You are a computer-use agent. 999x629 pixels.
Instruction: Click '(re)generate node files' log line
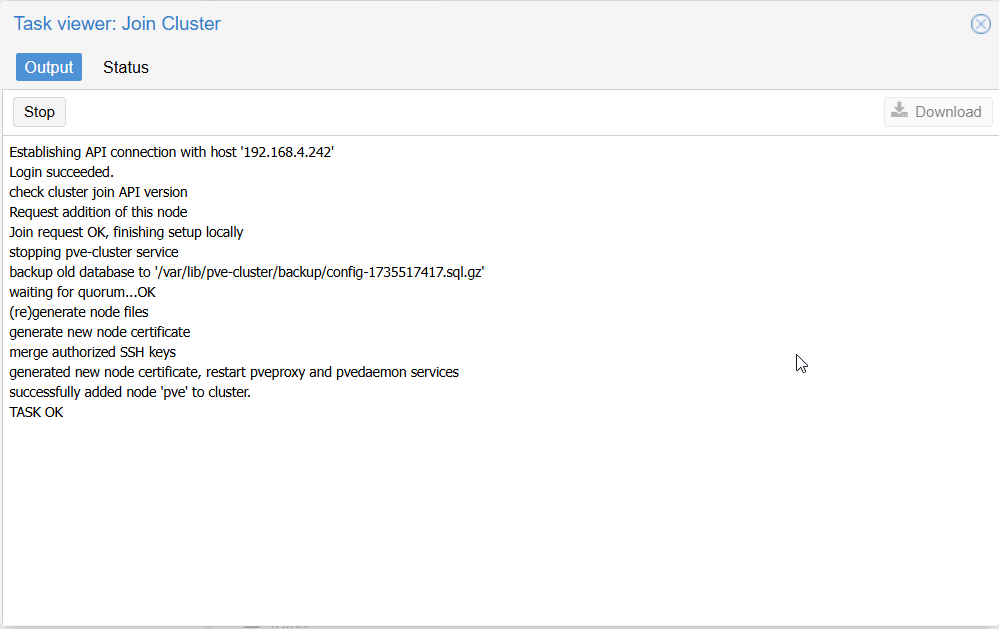[78, 312]
